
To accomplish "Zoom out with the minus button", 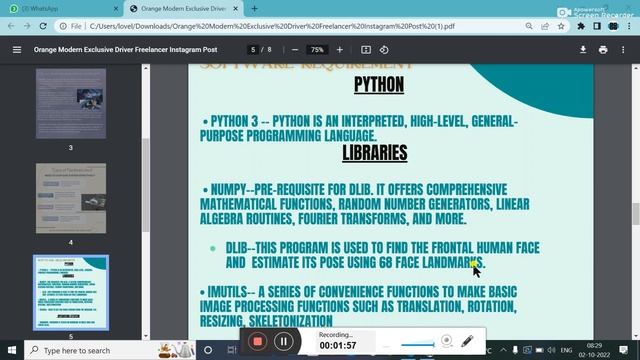I will 295,50.
